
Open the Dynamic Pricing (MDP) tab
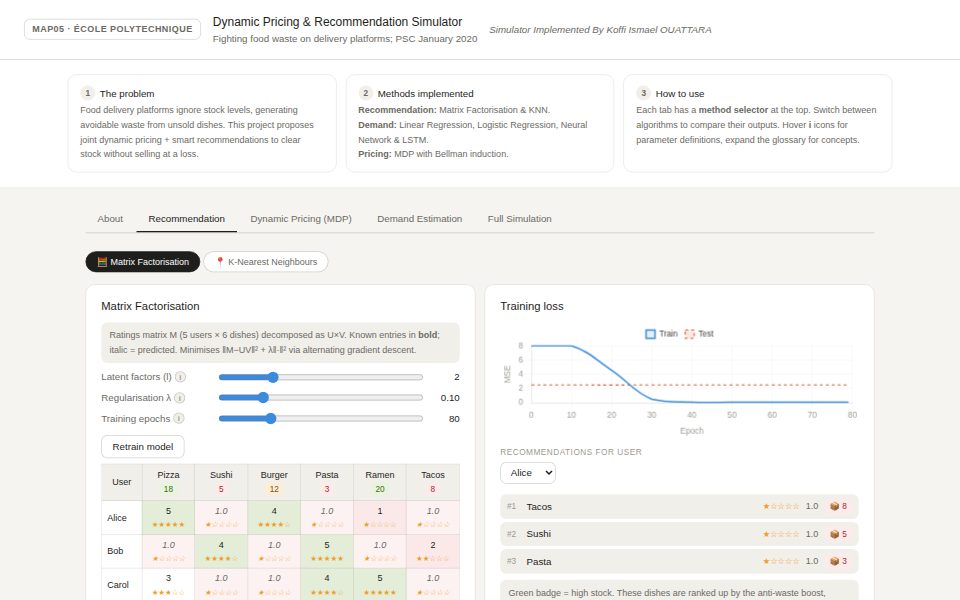click(x=301, y=219)
